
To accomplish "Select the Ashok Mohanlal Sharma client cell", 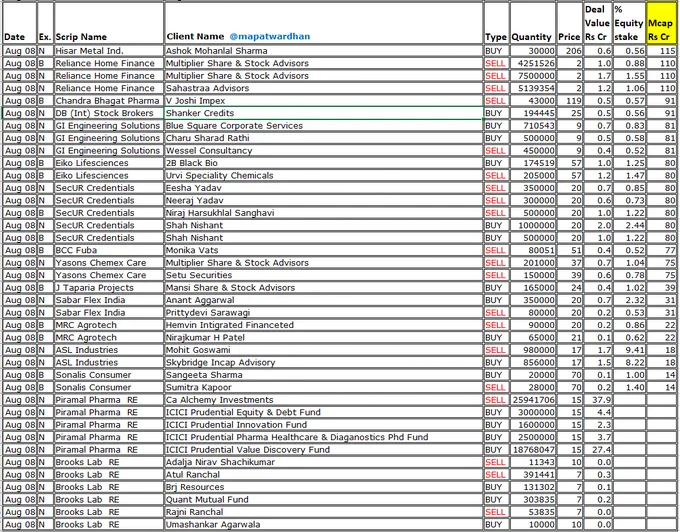I will point(324,51).
